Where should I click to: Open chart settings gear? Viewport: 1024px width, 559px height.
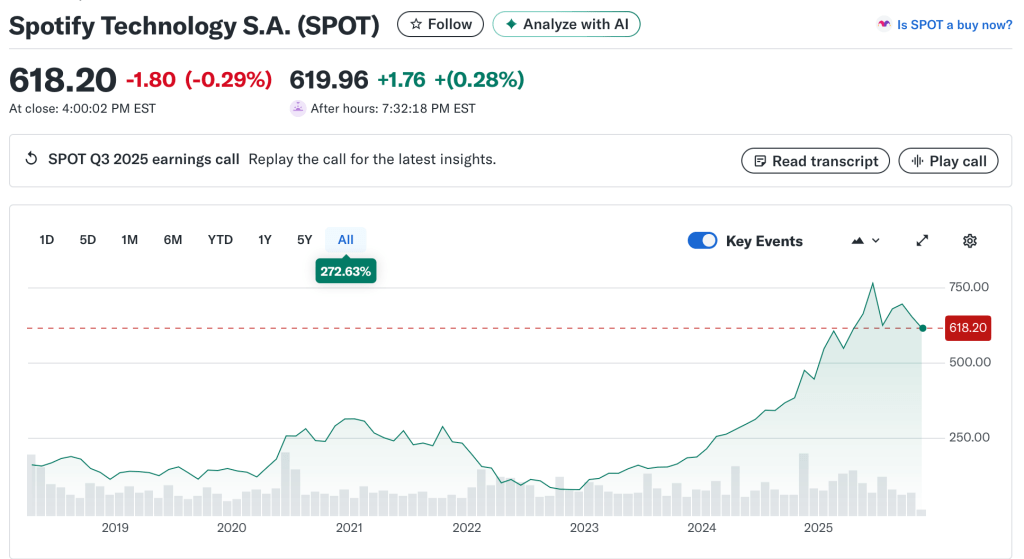969,241
